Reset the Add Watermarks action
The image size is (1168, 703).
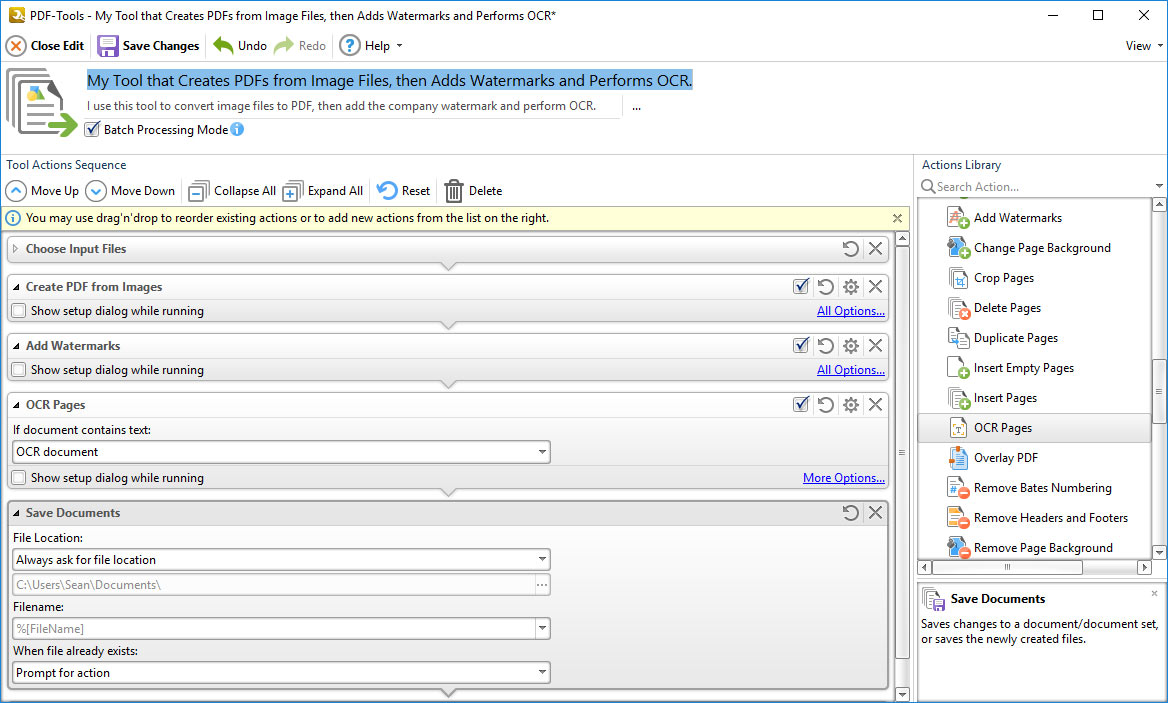[826, 346]
